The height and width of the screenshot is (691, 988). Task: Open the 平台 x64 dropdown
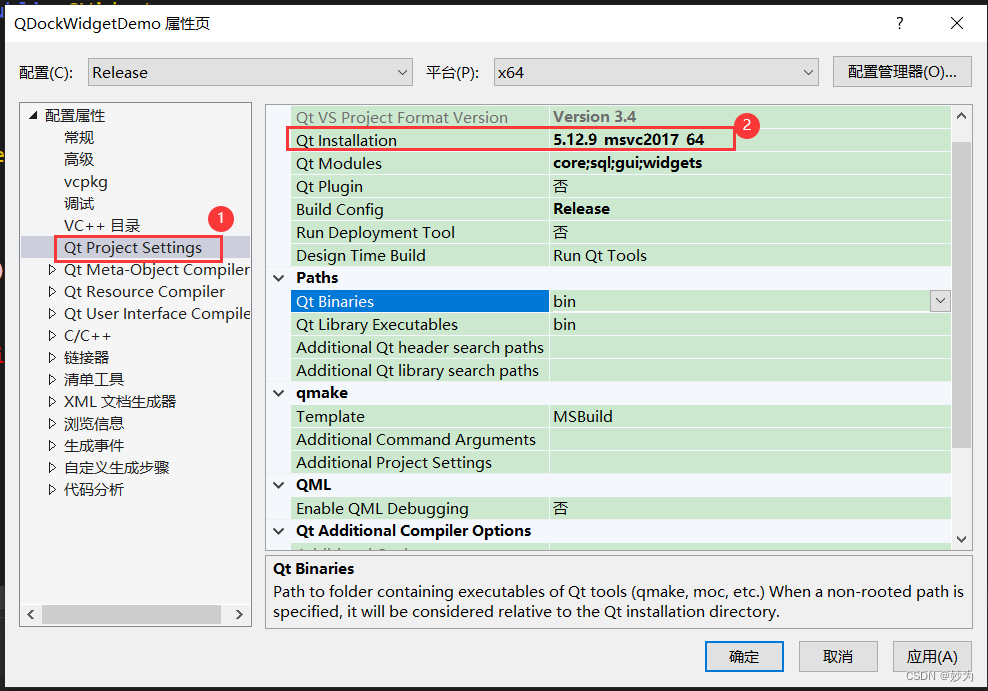coord(807,71)
